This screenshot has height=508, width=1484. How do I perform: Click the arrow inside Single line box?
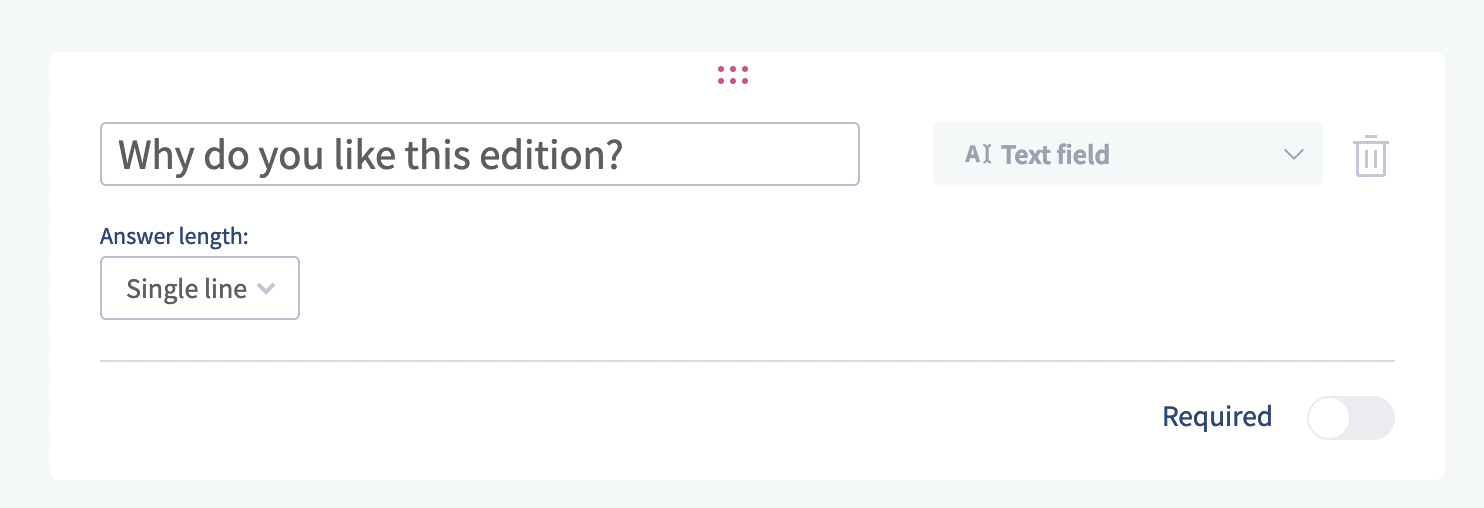pos(266,289)
